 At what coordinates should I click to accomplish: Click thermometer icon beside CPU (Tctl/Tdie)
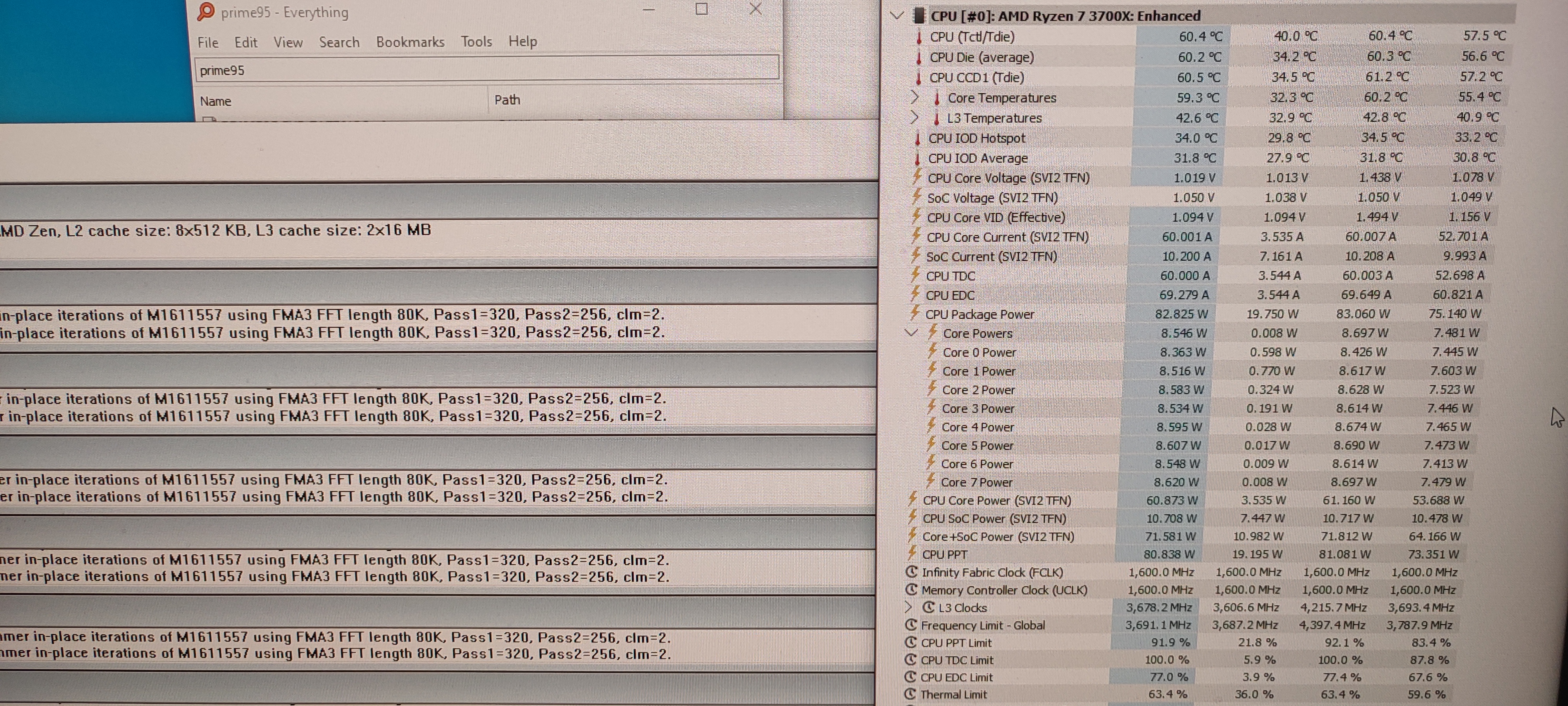(x=919, y=37)
